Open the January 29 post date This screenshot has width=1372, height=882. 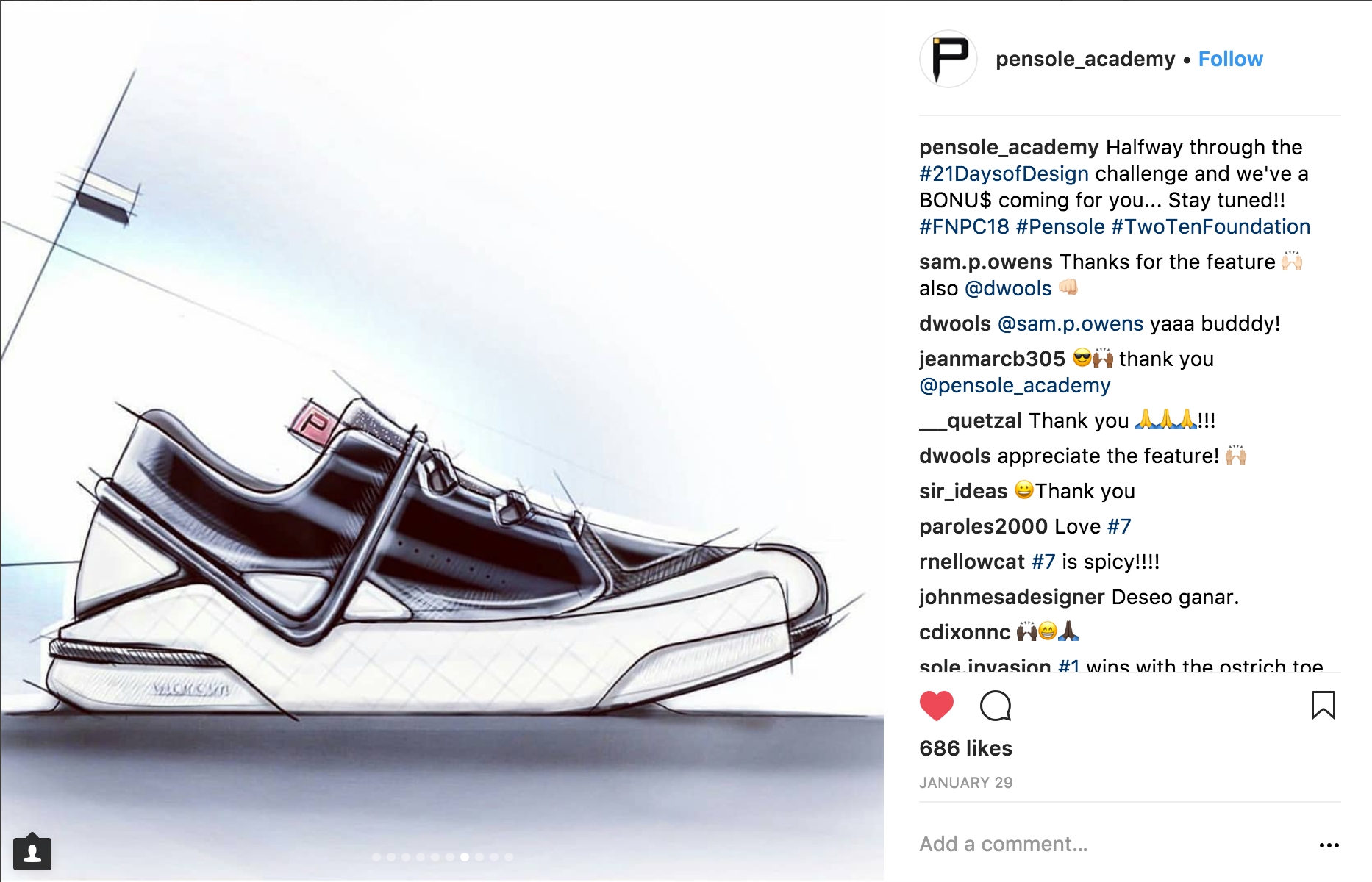click(x=965, y=783)
